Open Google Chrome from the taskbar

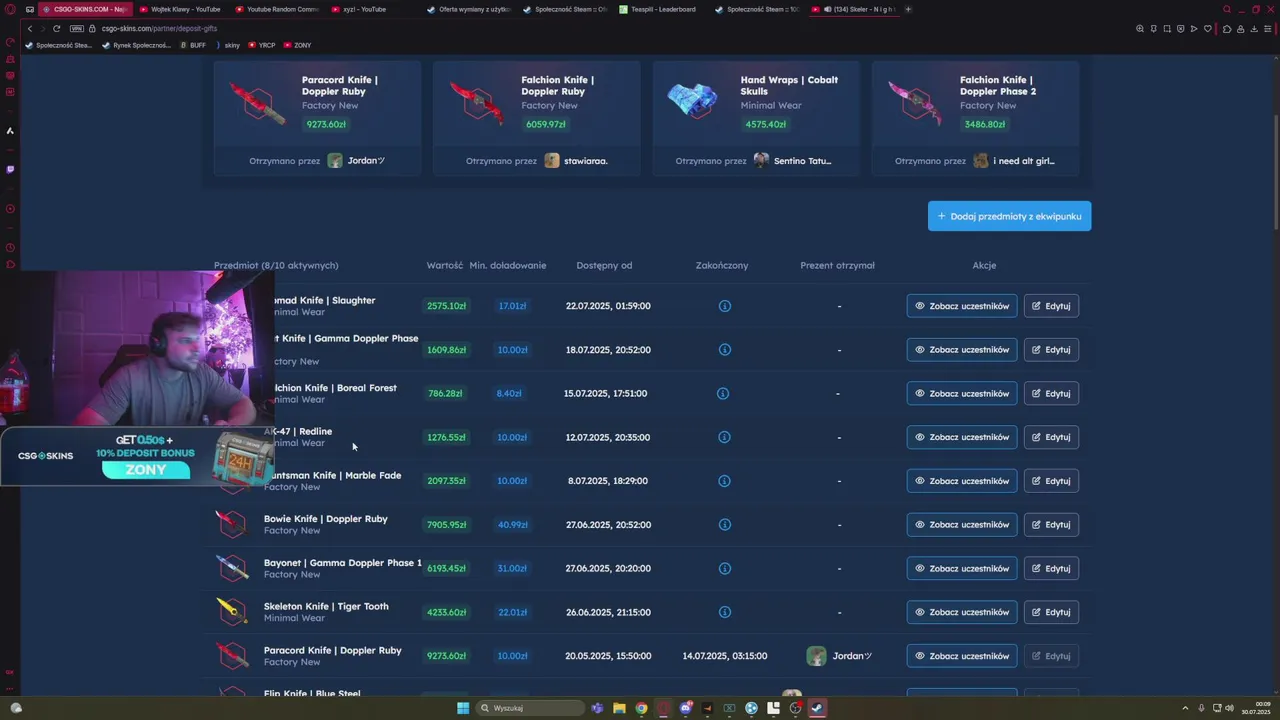point(641,708)
